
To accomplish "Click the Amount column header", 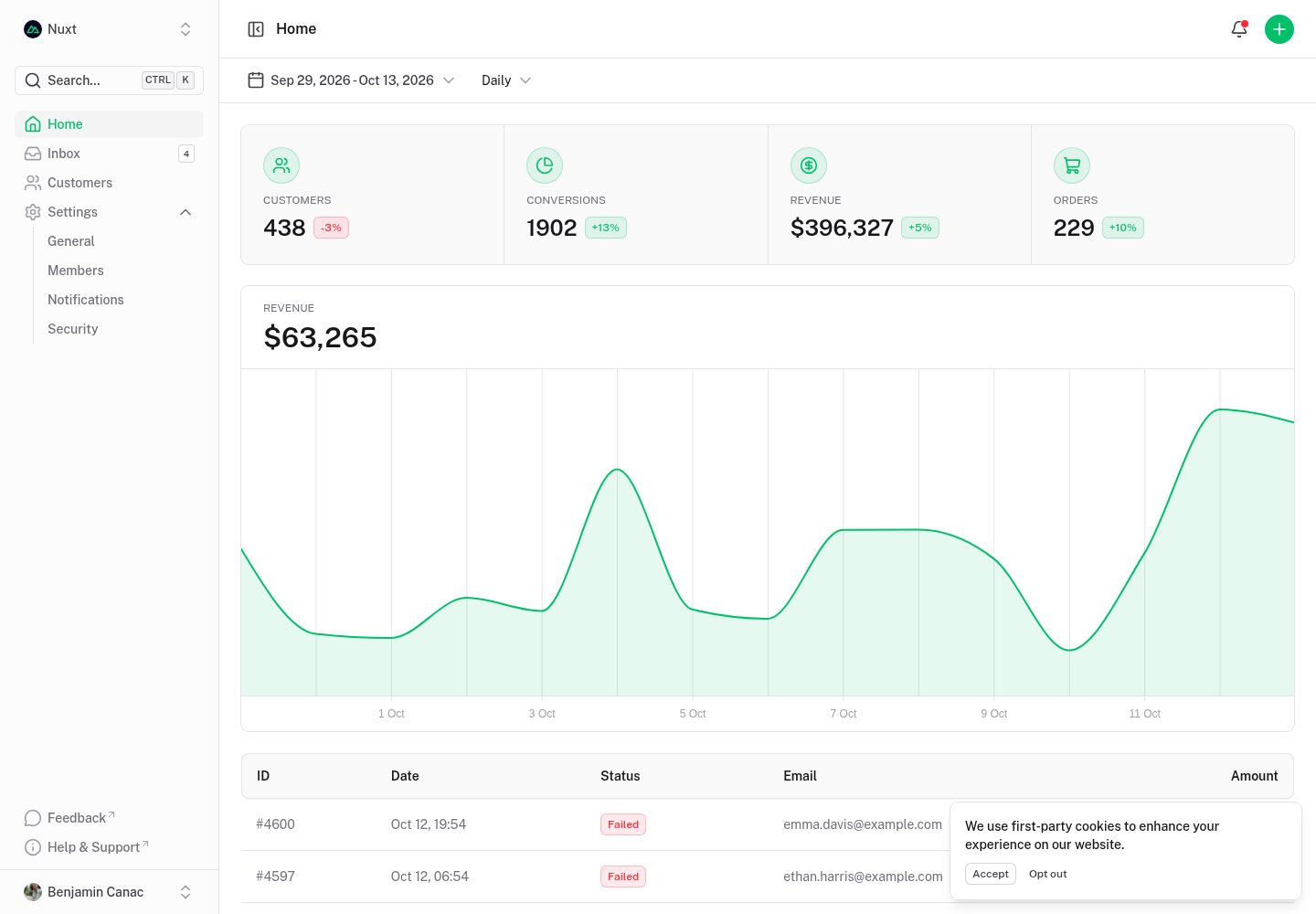I will click(x=1254, y=776).
